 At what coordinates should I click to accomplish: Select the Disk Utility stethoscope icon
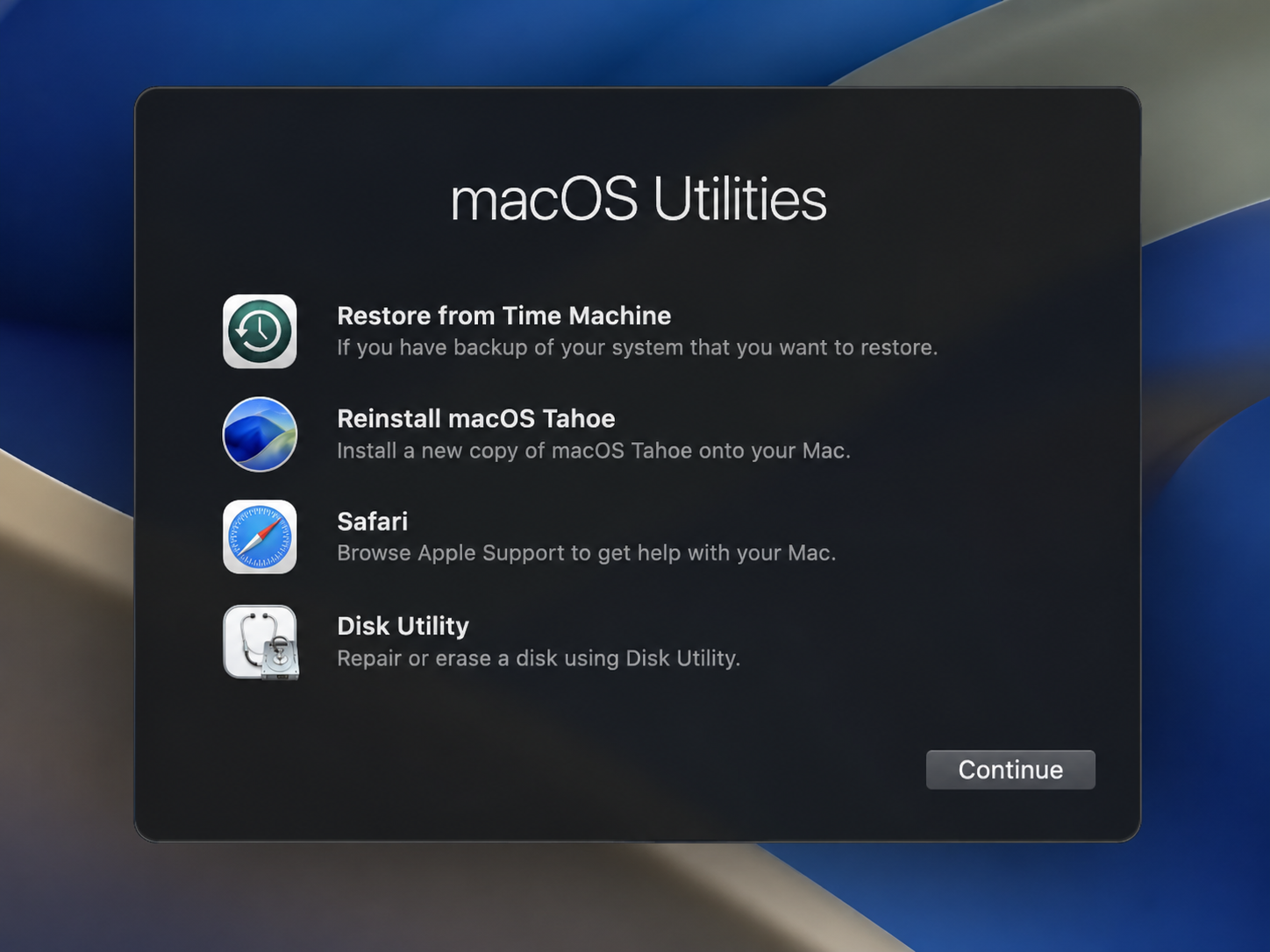[x=260, y=642]
